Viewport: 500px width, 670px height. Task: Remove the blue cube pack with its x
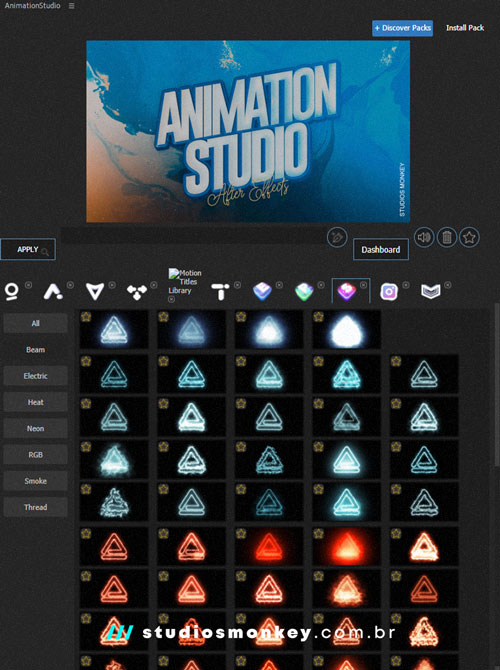click(279, 285)
